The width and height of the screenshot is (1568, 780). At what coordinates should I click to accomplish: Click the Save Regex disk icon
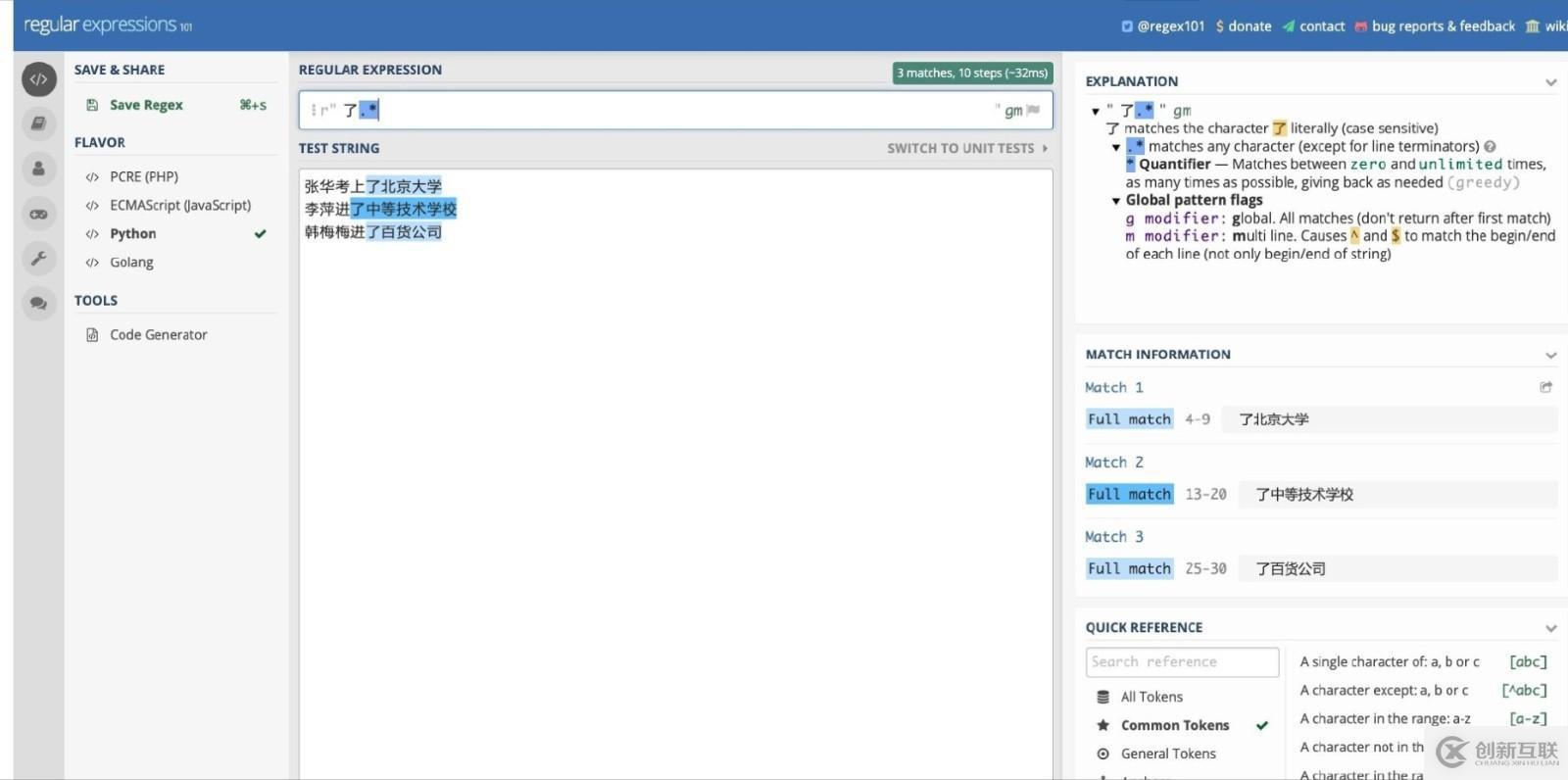pyautogui.click(x=92, y=105)
